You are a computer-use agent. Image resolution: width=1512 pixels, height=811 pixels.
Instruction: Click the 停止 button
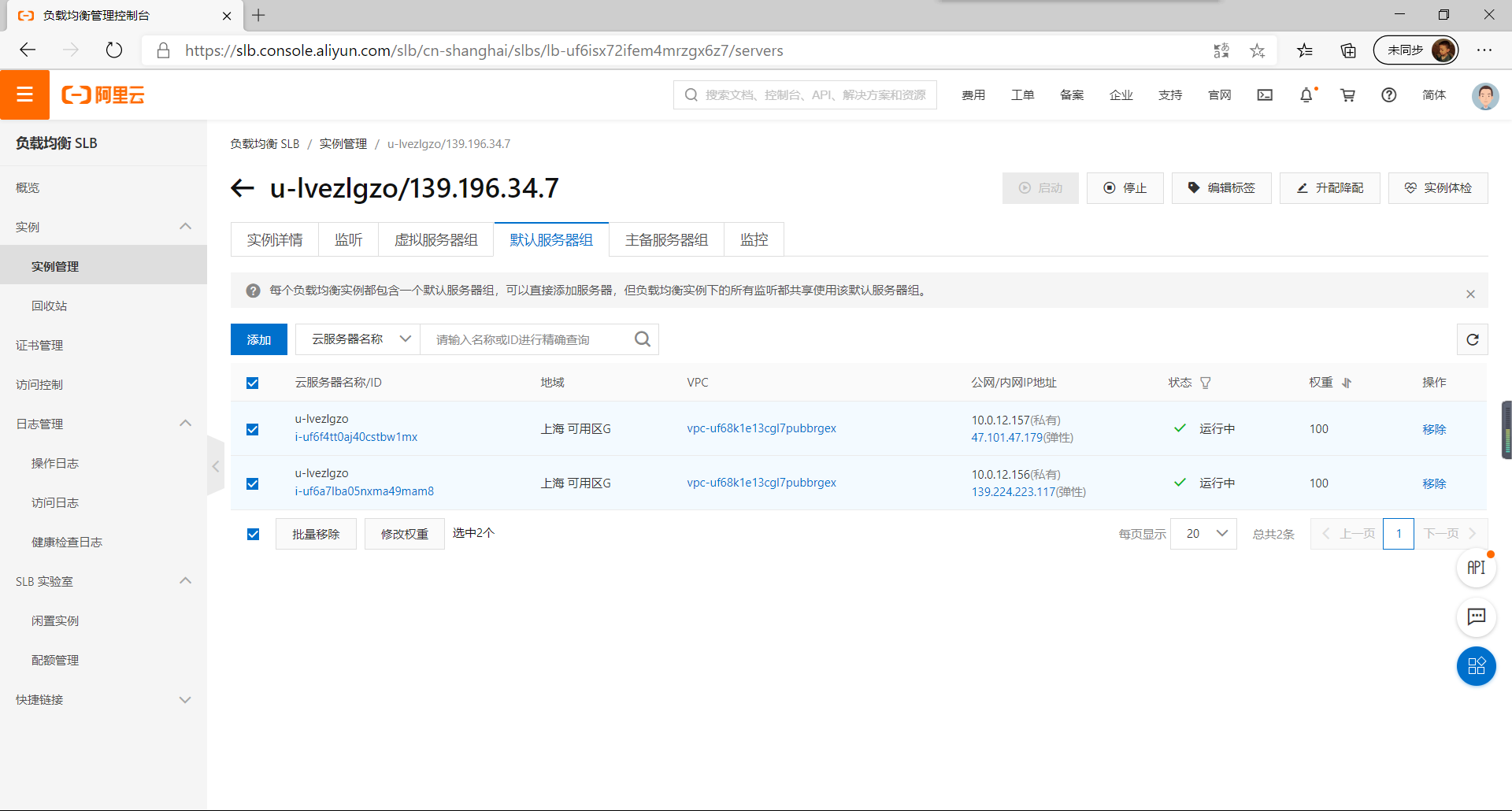coord(1125,187)
